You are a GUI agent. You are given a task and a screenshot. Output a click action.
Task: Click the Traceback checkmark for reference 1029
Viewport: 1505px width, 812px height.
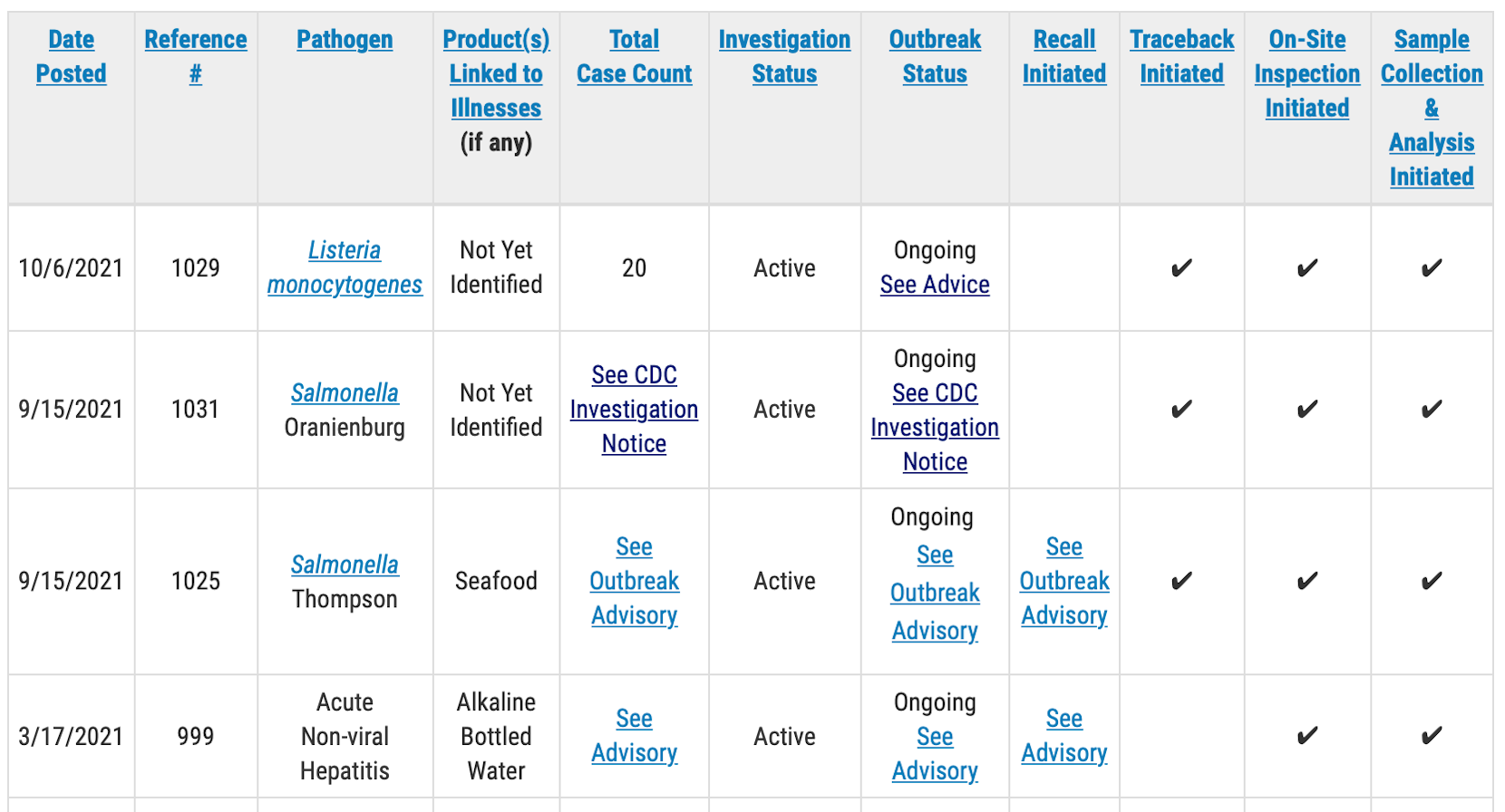[1181, 268]
